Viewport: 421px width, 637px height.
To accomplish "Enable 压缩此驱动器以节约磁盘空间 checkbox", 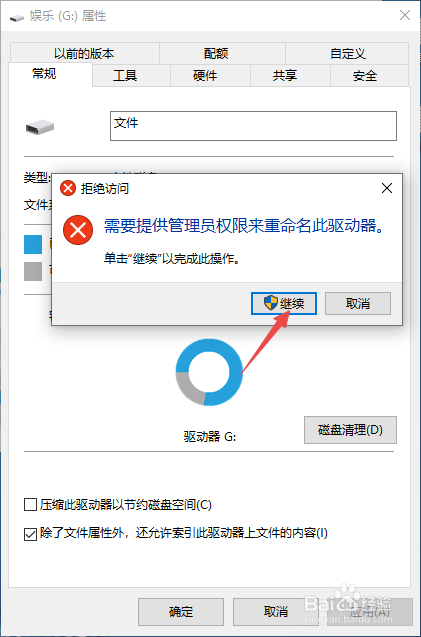I will point(30,505).
